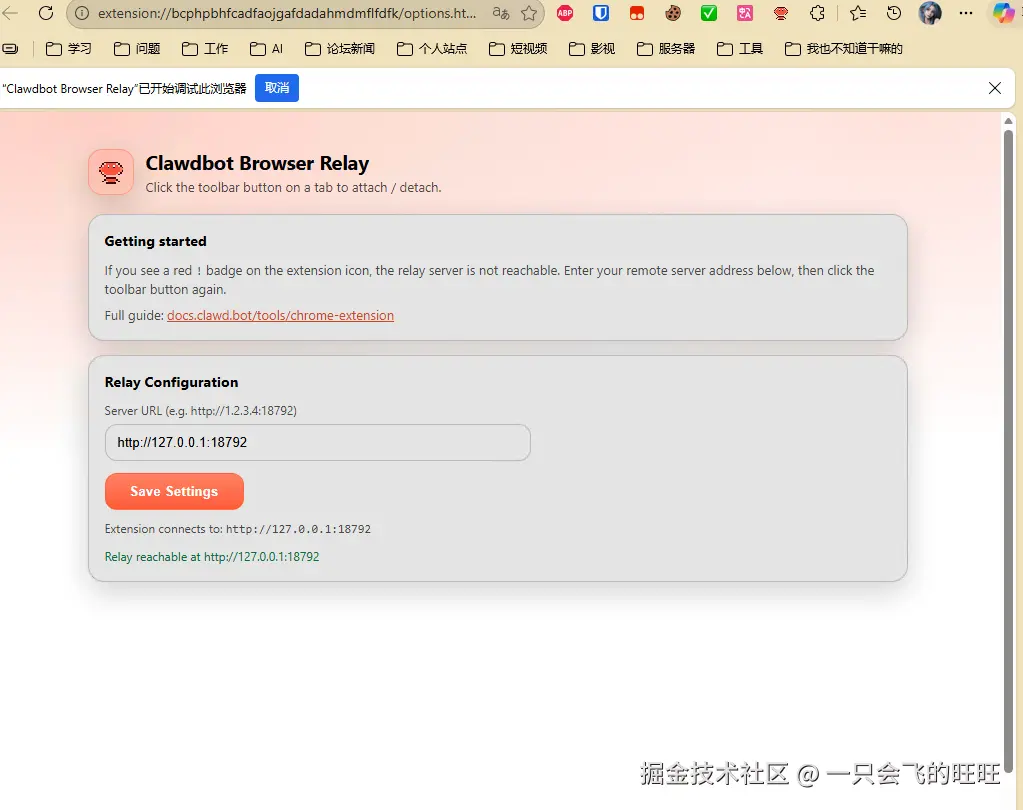
Task: Open the 影视 bookmark folder
Action: point(592,49)
